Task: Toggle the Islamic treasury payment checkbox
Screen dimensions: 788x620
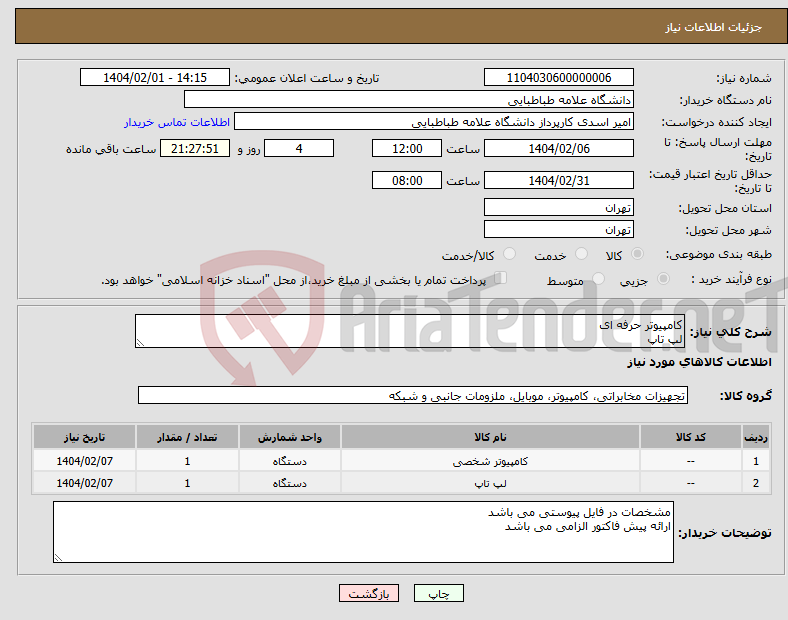Action: pyautogui.click(x=501, y=278)
